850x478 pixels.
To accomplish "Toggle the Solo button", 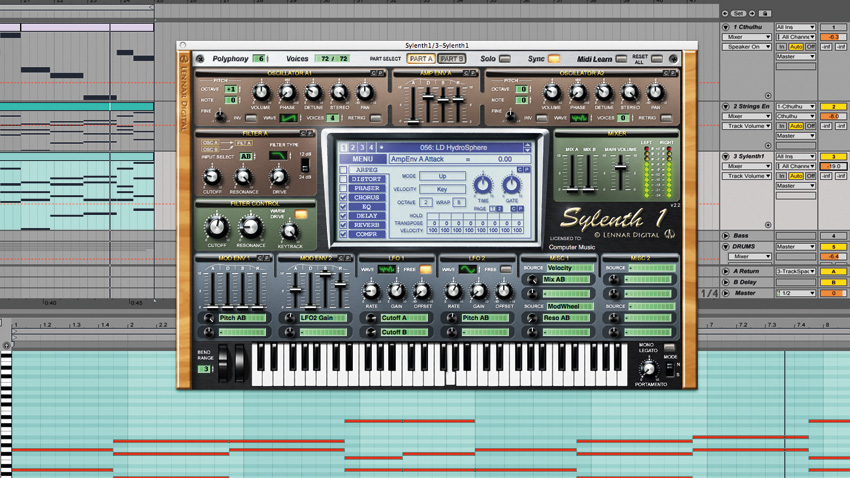I will [x=505, y=59].
